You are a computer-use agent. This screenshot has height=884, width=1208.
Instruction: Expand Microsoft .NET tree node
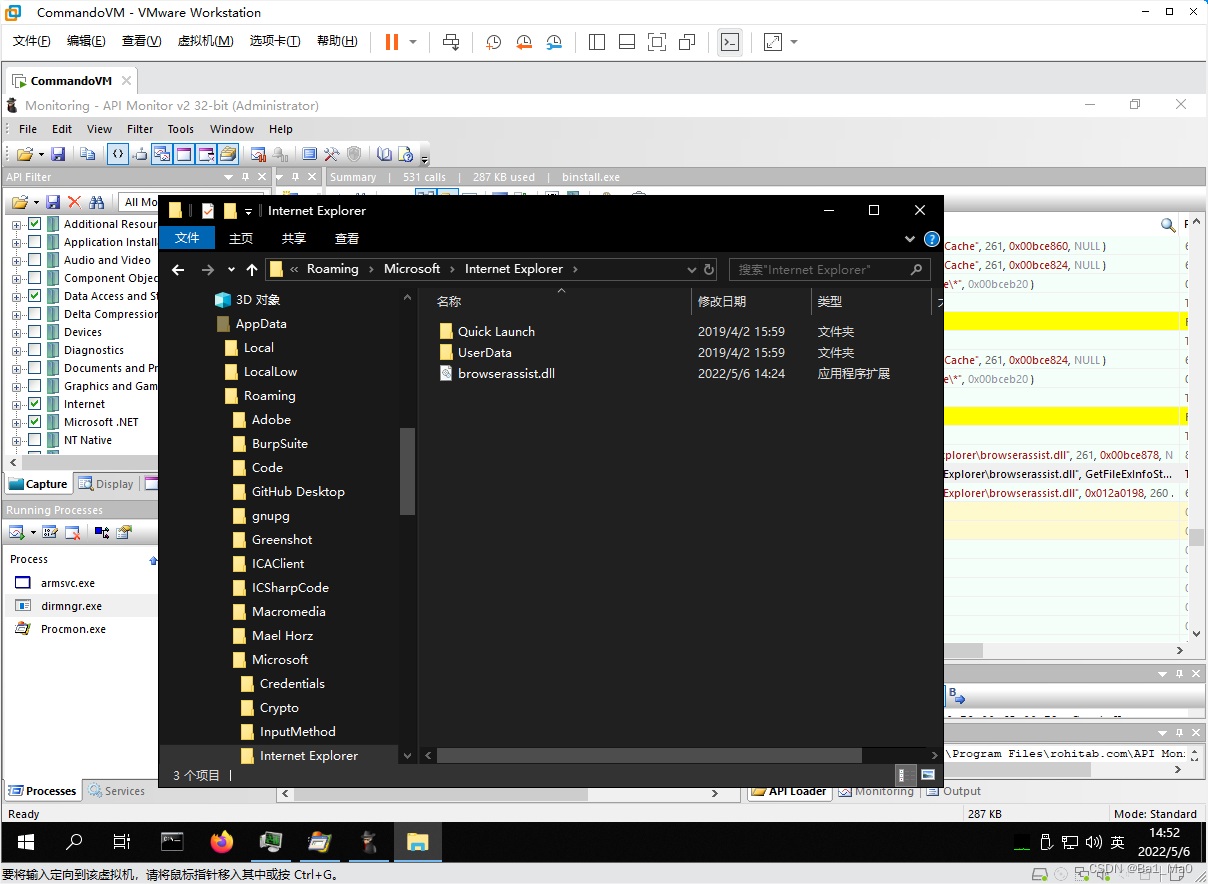(x=16, y=422)
